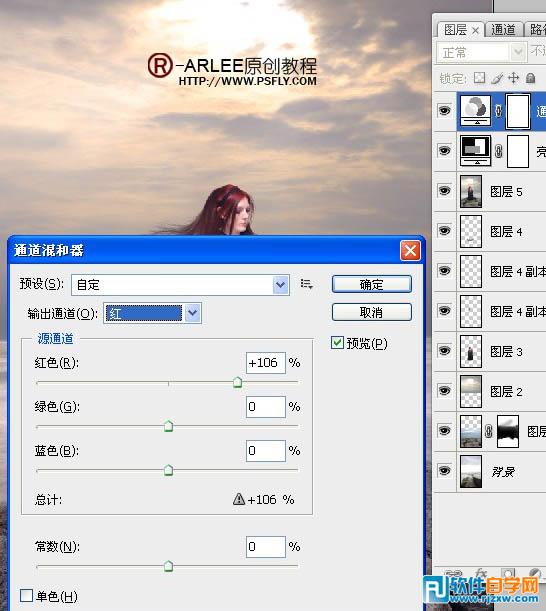
Task: Click the 图层 3 thumbnail
Action: point(471,351)
